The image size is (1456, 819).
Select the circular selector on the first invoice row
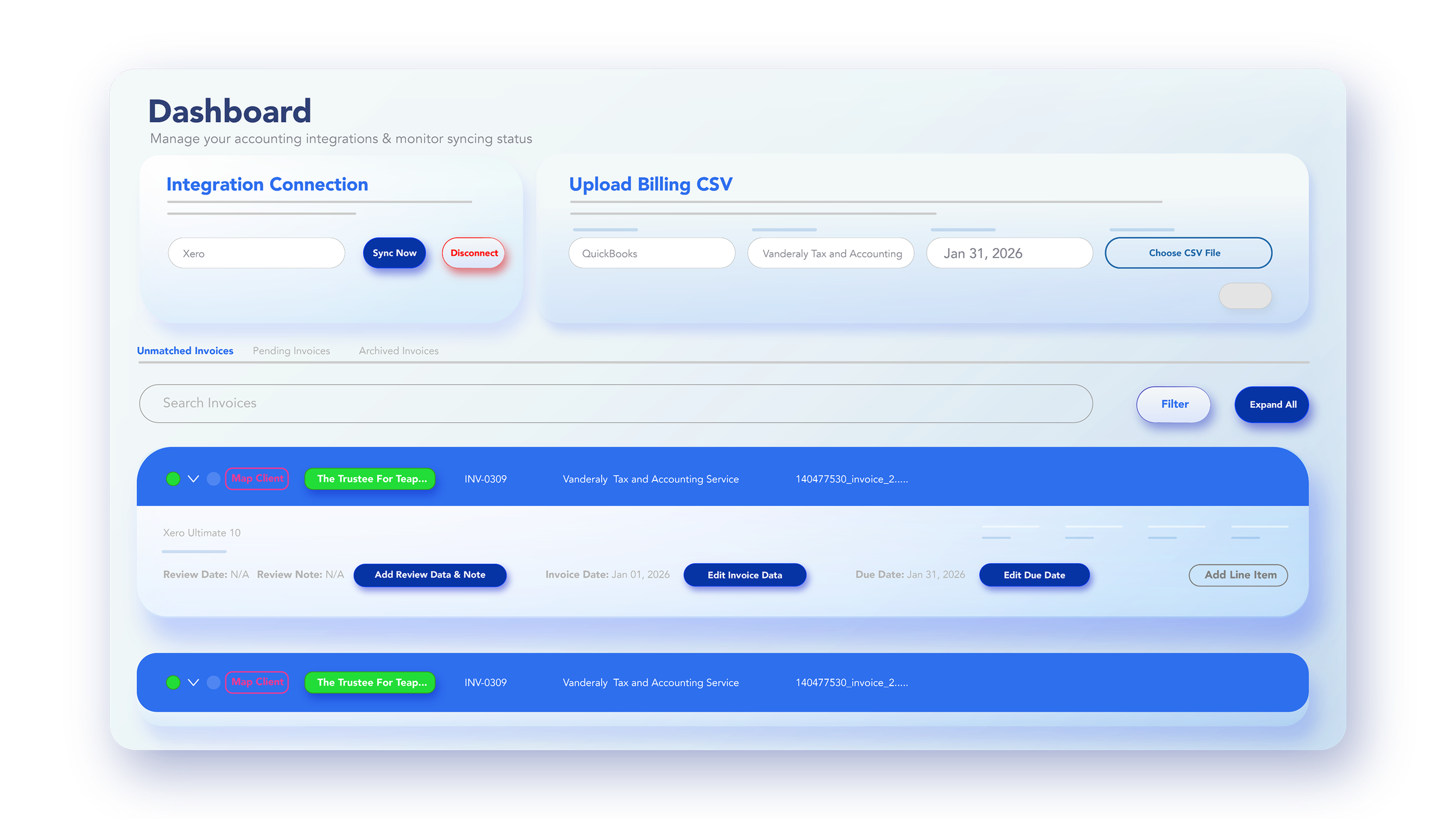point(213,479)
